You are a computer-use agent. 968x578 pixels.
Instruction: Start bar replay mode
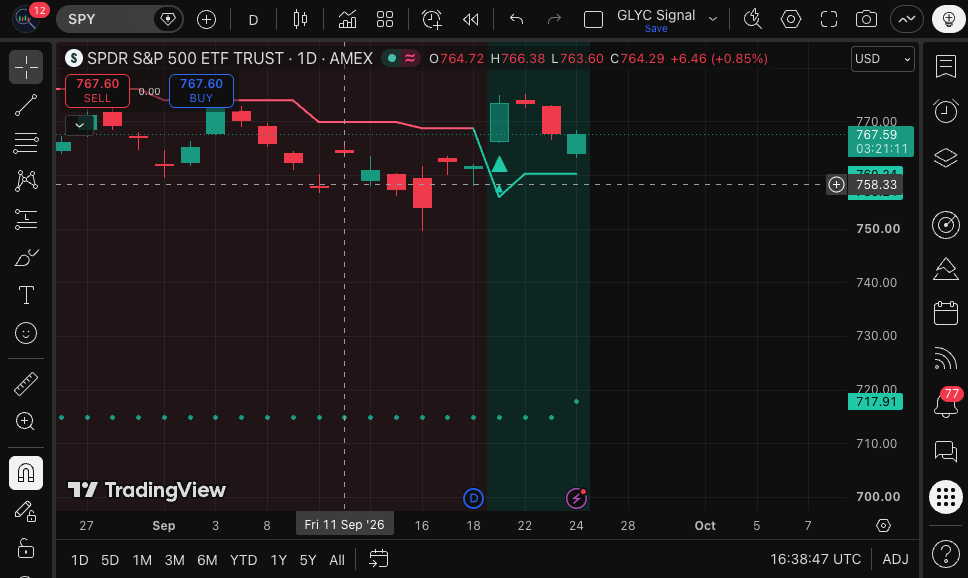[x=470, y=20]
